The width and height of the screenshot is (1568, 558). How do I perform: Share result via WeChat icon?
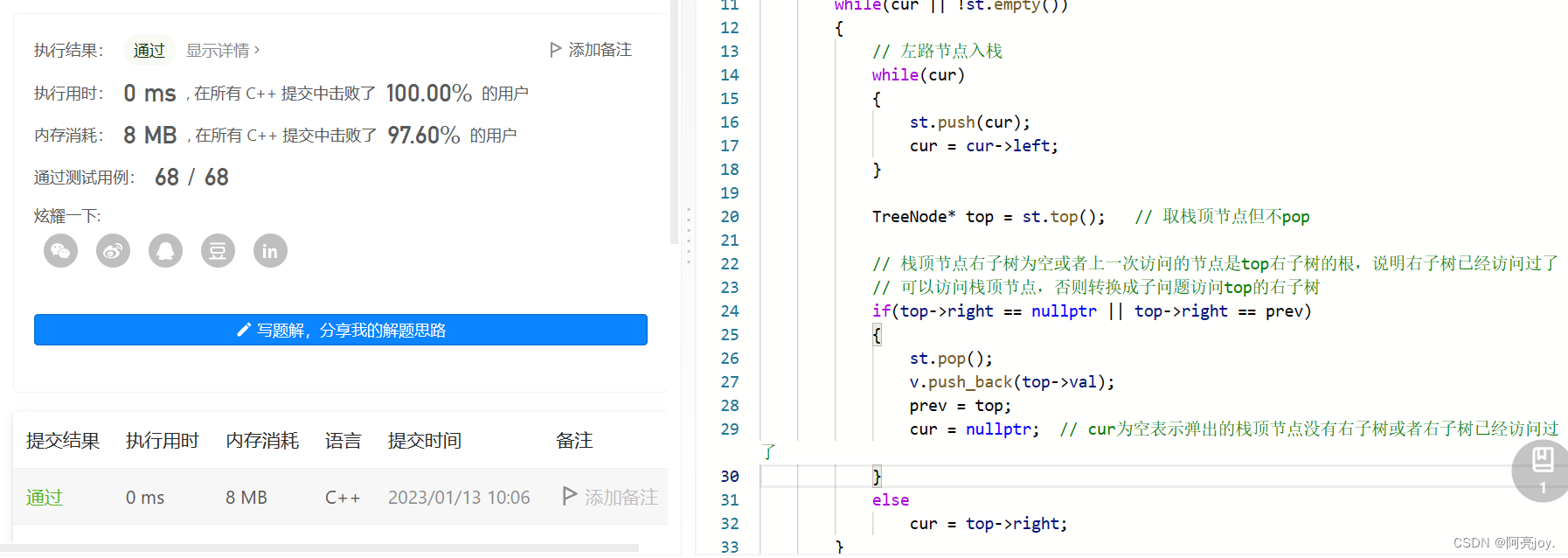pos(60,251)
